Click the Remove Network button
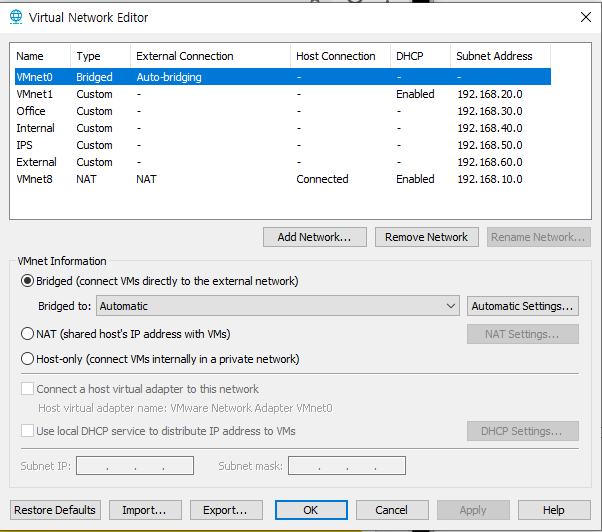This screenshot has width=602, height=532. pos(427,237)
